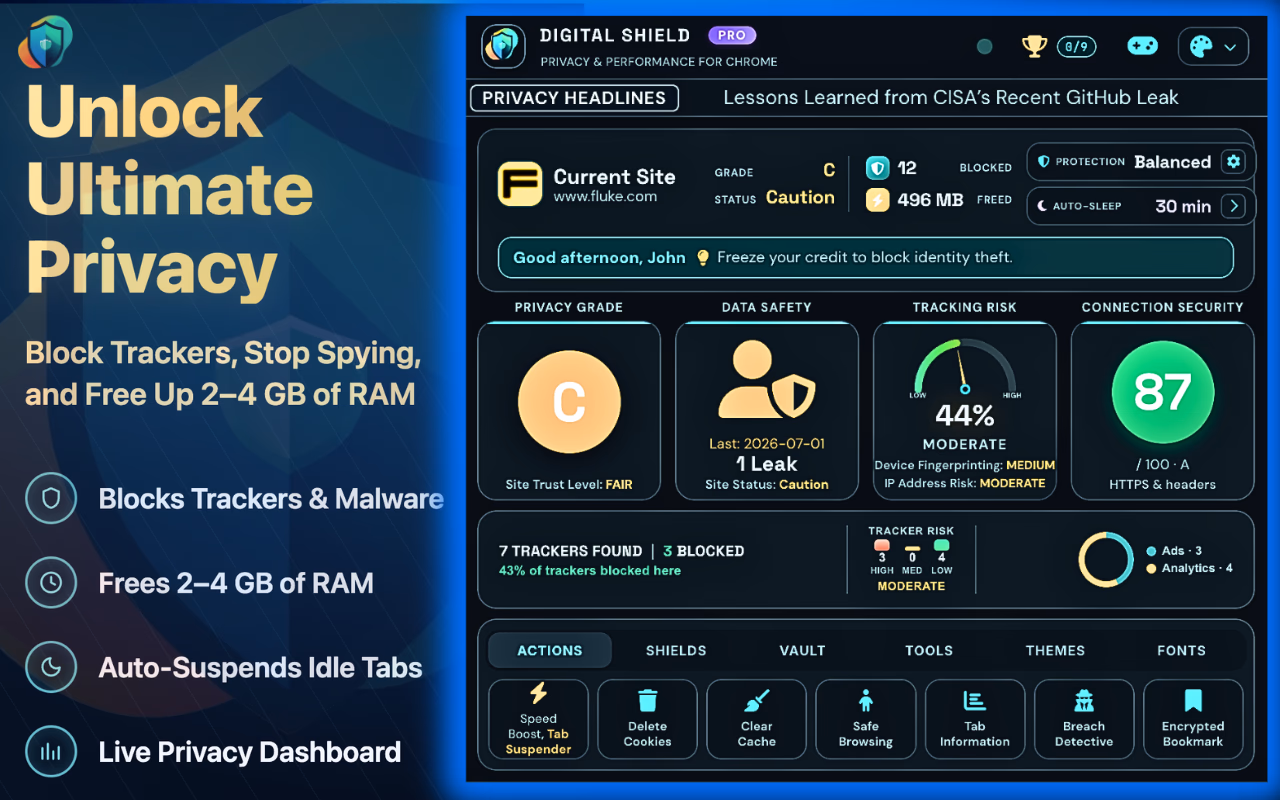Viewport: 1280px width, 800px height.
Task: Launch the Breach Detective button
Action: (x=1084, y=719)
